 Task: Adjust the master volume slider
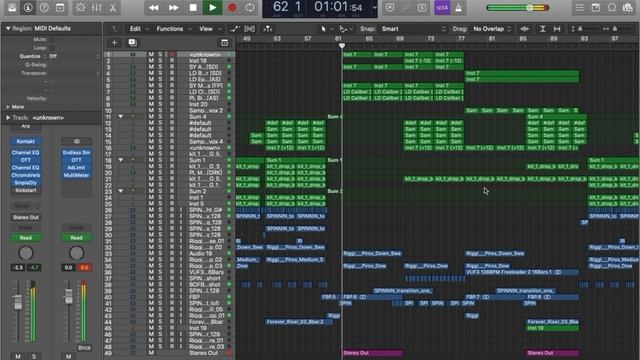(530, 8)
